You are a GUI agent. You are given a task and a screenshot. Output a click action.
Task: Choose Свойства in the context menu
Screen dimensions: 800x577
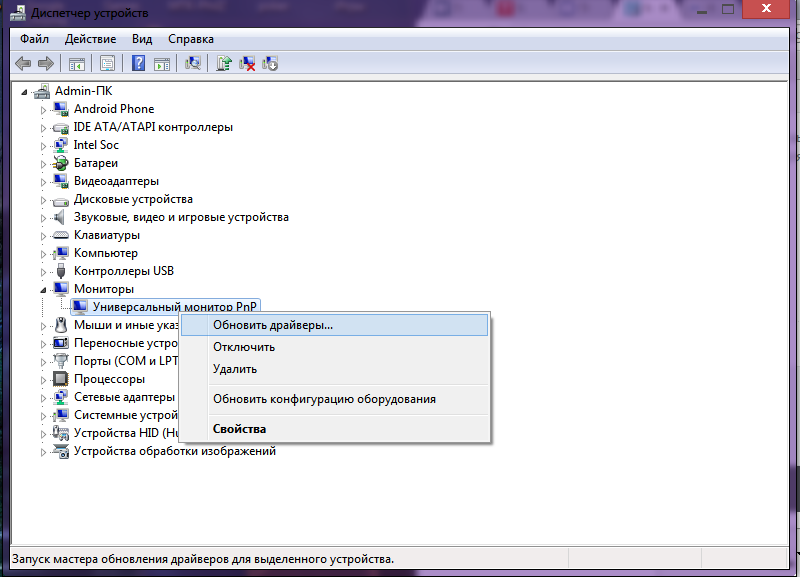pos(239,429)
